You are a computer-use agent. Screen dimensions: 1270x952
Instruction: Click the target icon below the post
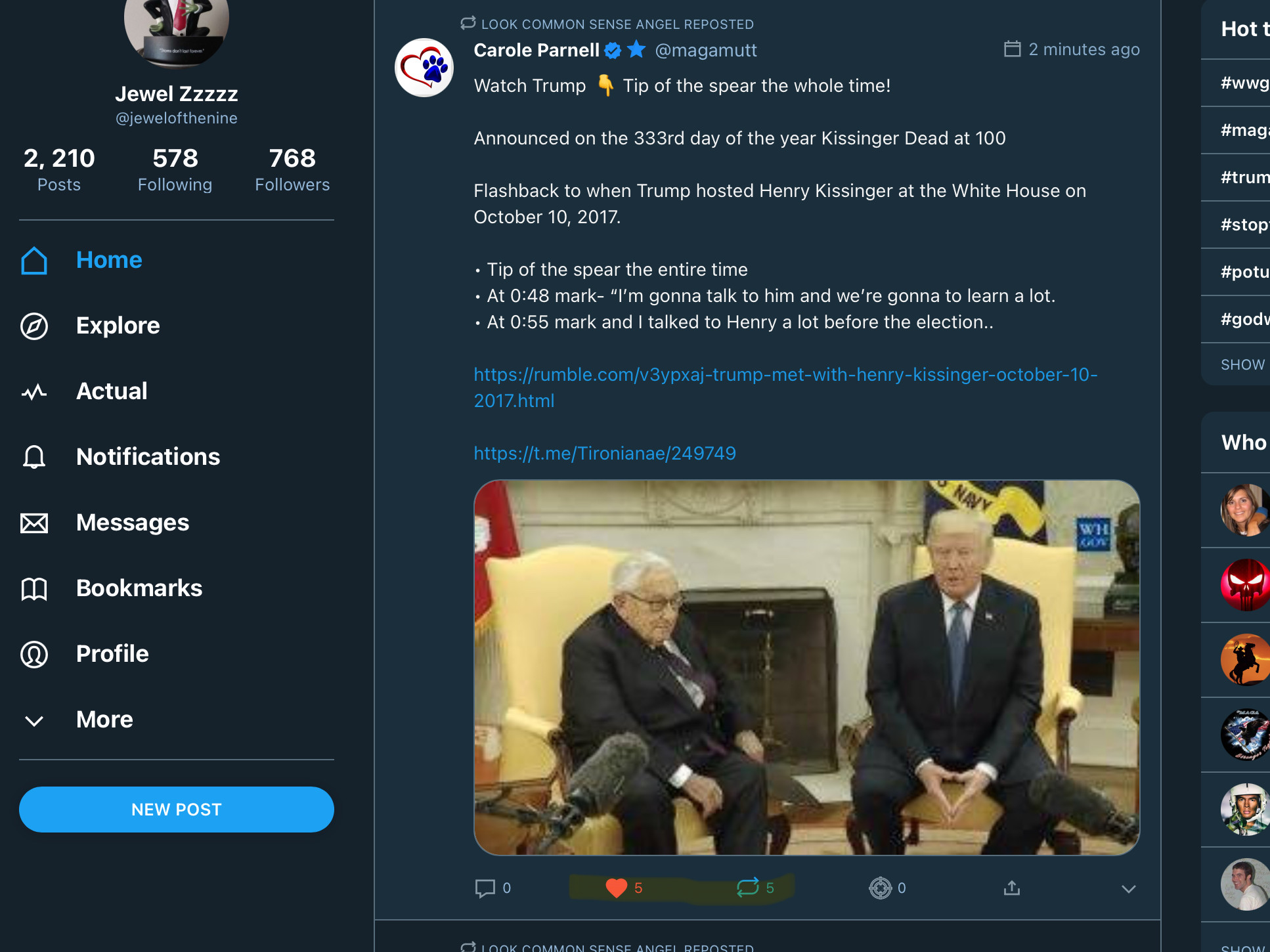point(880,888)
